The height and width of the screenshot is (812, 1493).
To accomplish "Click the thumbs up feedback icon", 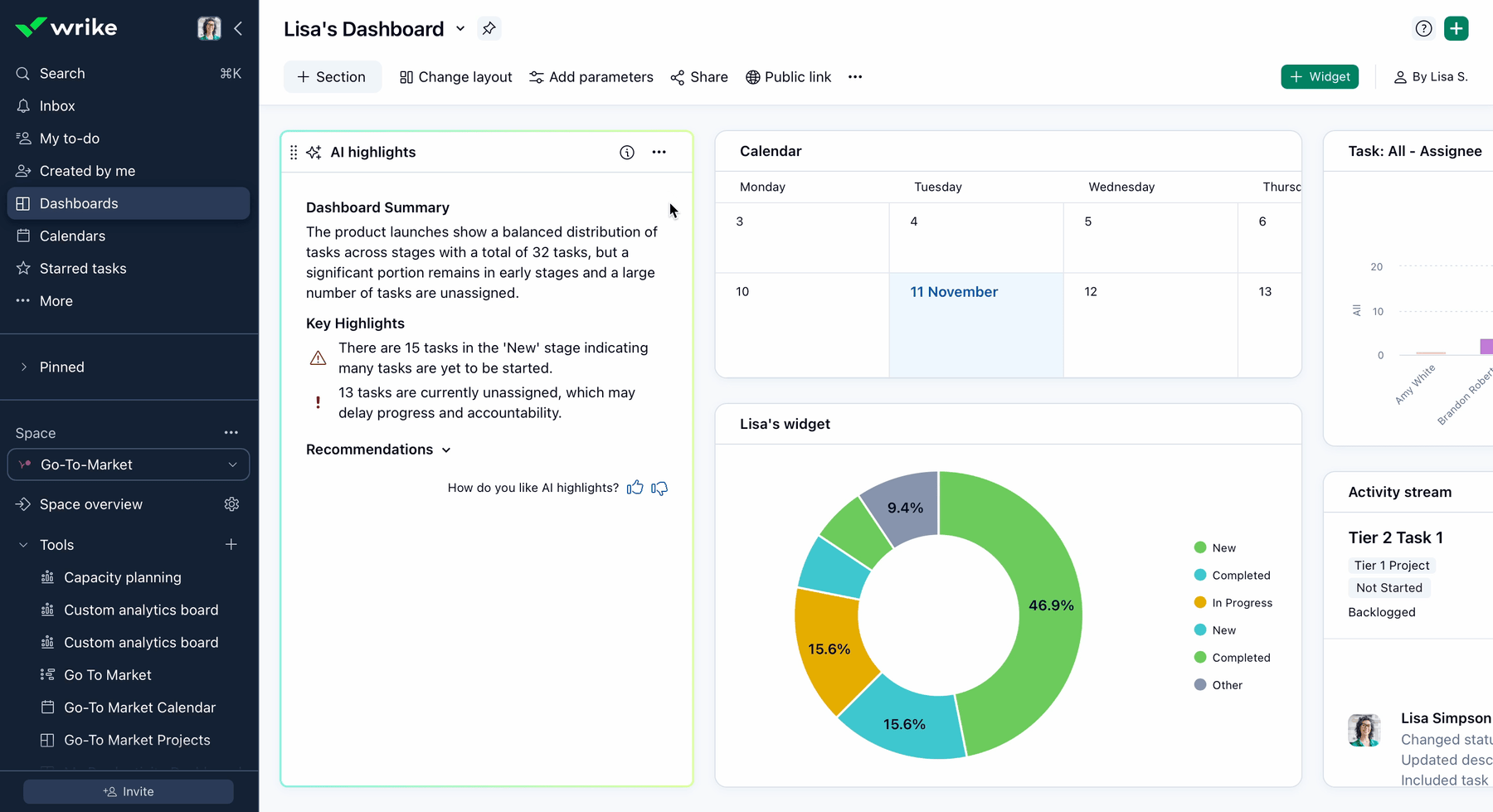I will click(x=635, y=488).
